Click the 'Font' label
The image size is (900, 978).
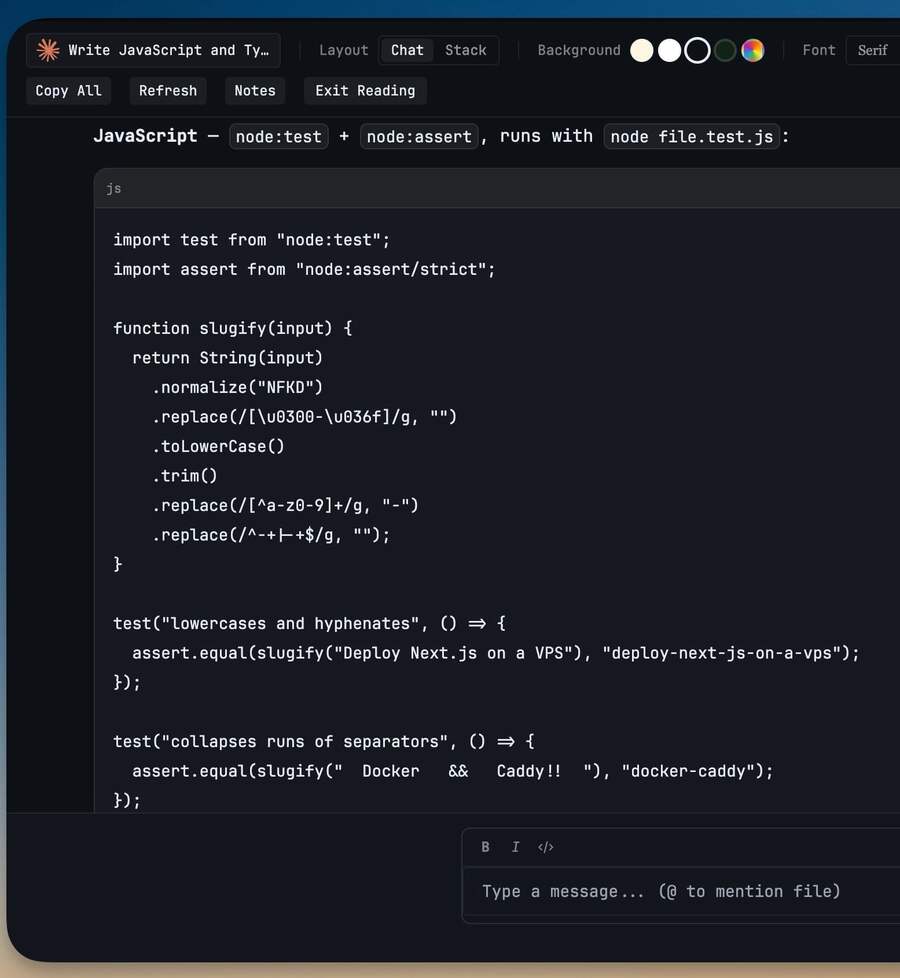pos(818,50)
